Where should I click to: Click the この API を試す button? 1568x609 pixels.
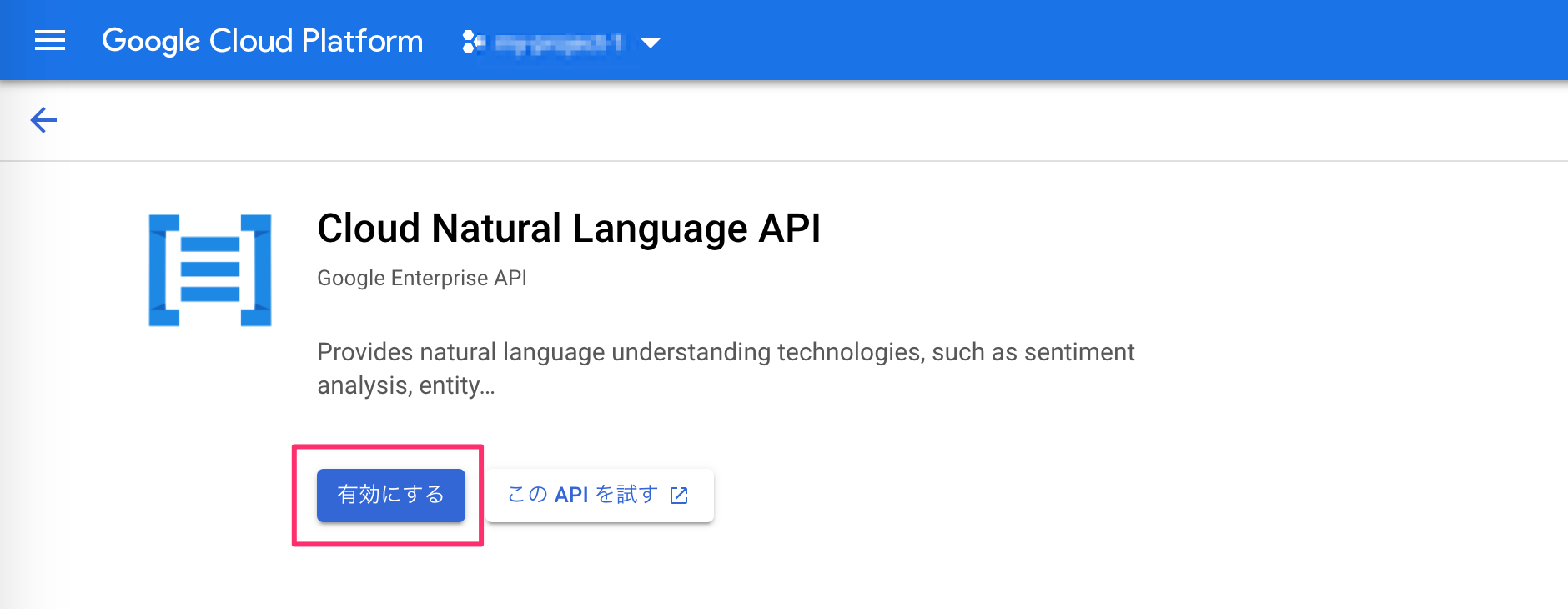pyautogui.click(x=599, y=496)
